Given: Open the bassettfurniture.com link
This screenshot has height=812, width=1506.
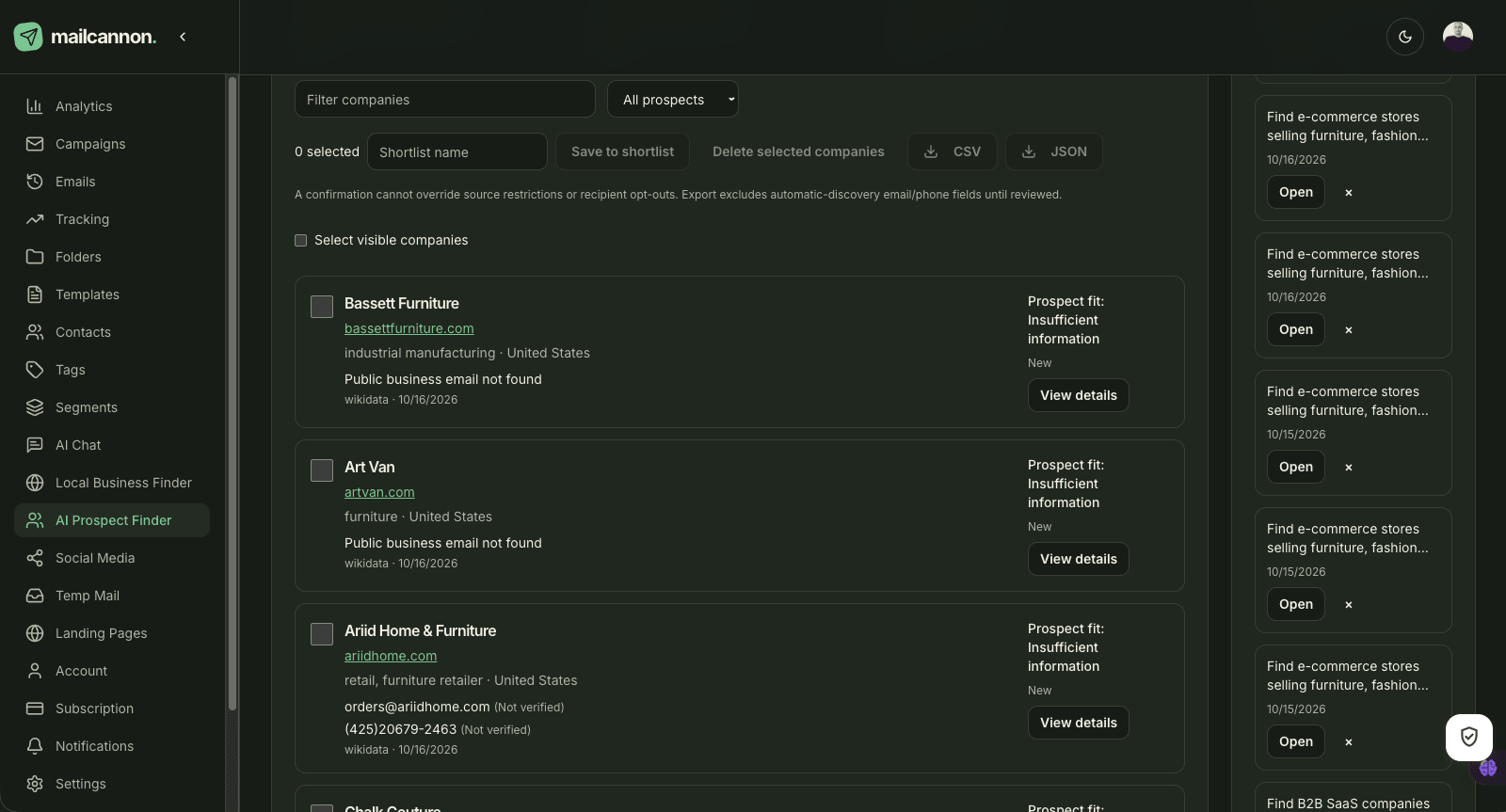Looking at the screenshot, I should [409, 328].
